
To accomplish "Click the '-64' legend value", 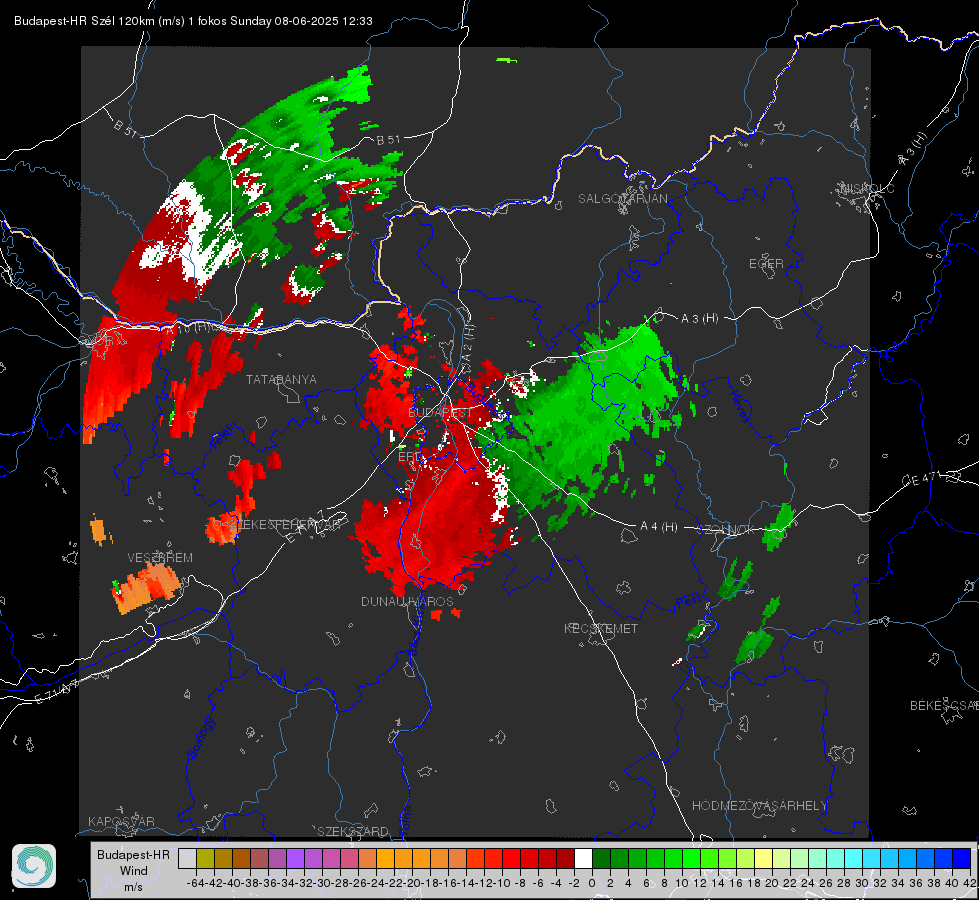I will click(195, 883).
